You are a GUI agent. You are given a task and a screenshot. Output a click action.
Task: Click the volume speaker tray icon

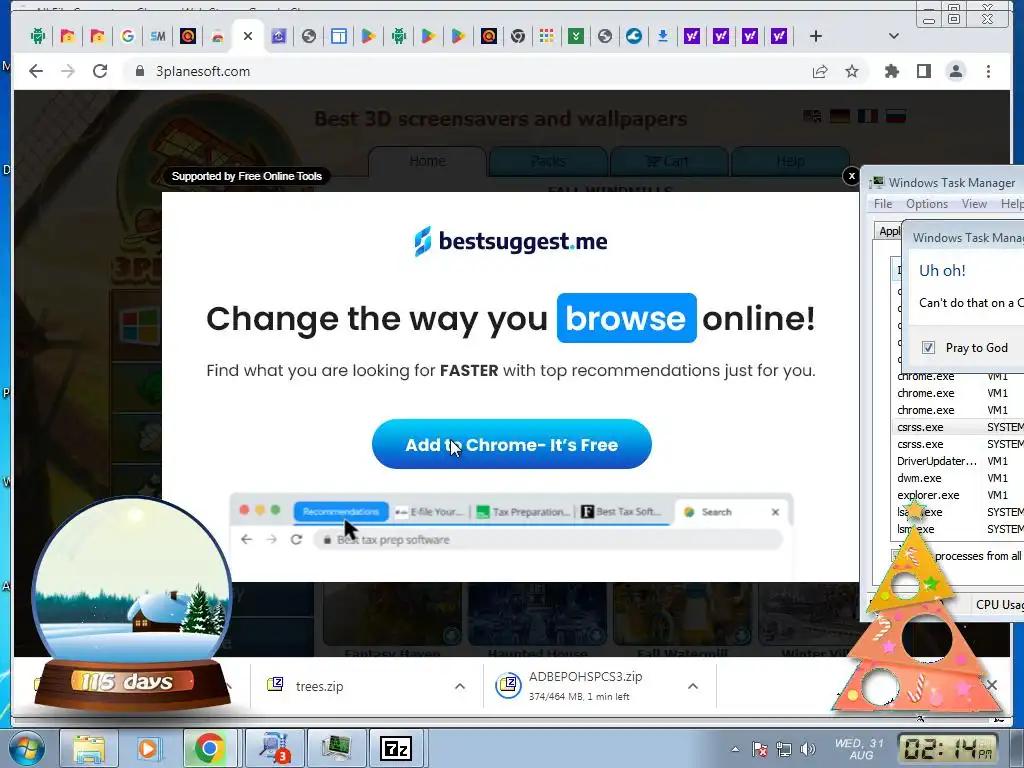point(808,749)
